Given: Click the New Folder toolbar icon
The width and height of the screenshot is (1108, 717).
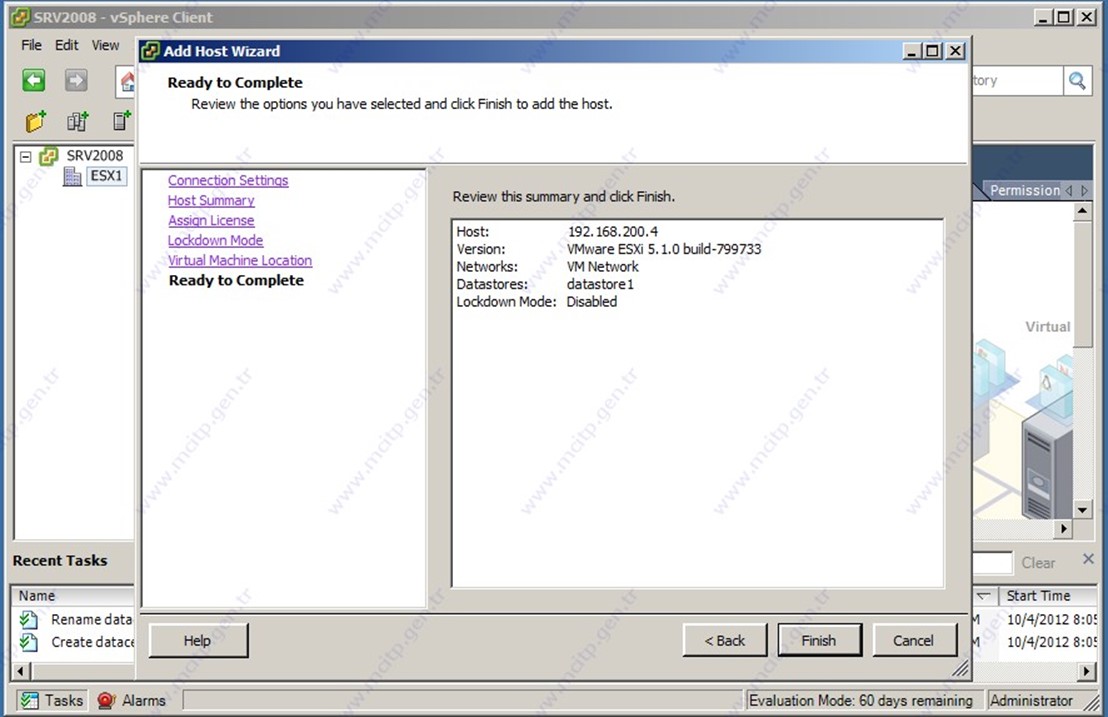Looking at the screenshot, I should coord(36,122).
